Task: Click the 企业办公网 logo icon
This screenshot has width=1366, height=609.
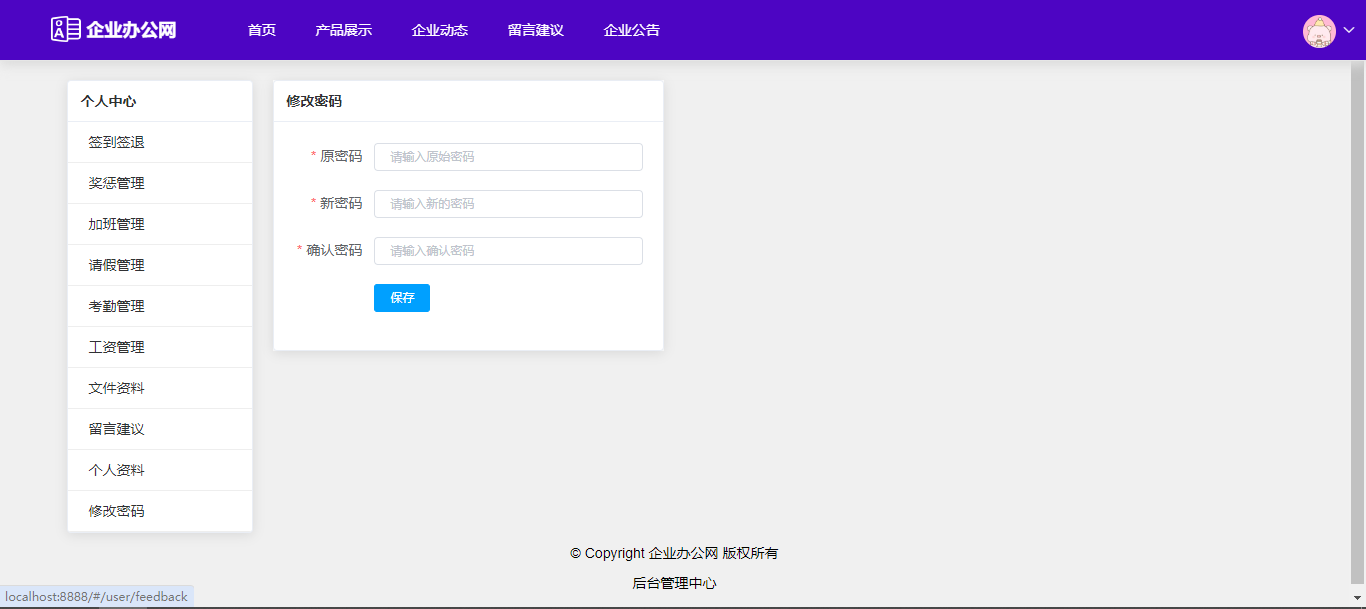Action: (x=66, y=30)
